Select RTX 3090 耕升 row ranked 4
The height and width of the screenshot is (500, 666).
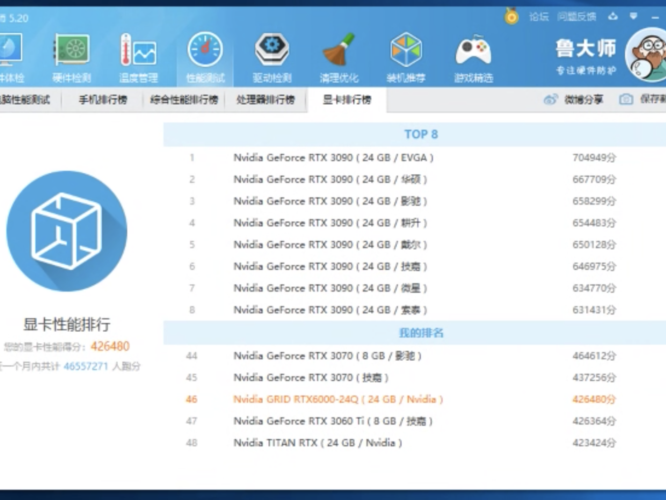pos(415,223)
